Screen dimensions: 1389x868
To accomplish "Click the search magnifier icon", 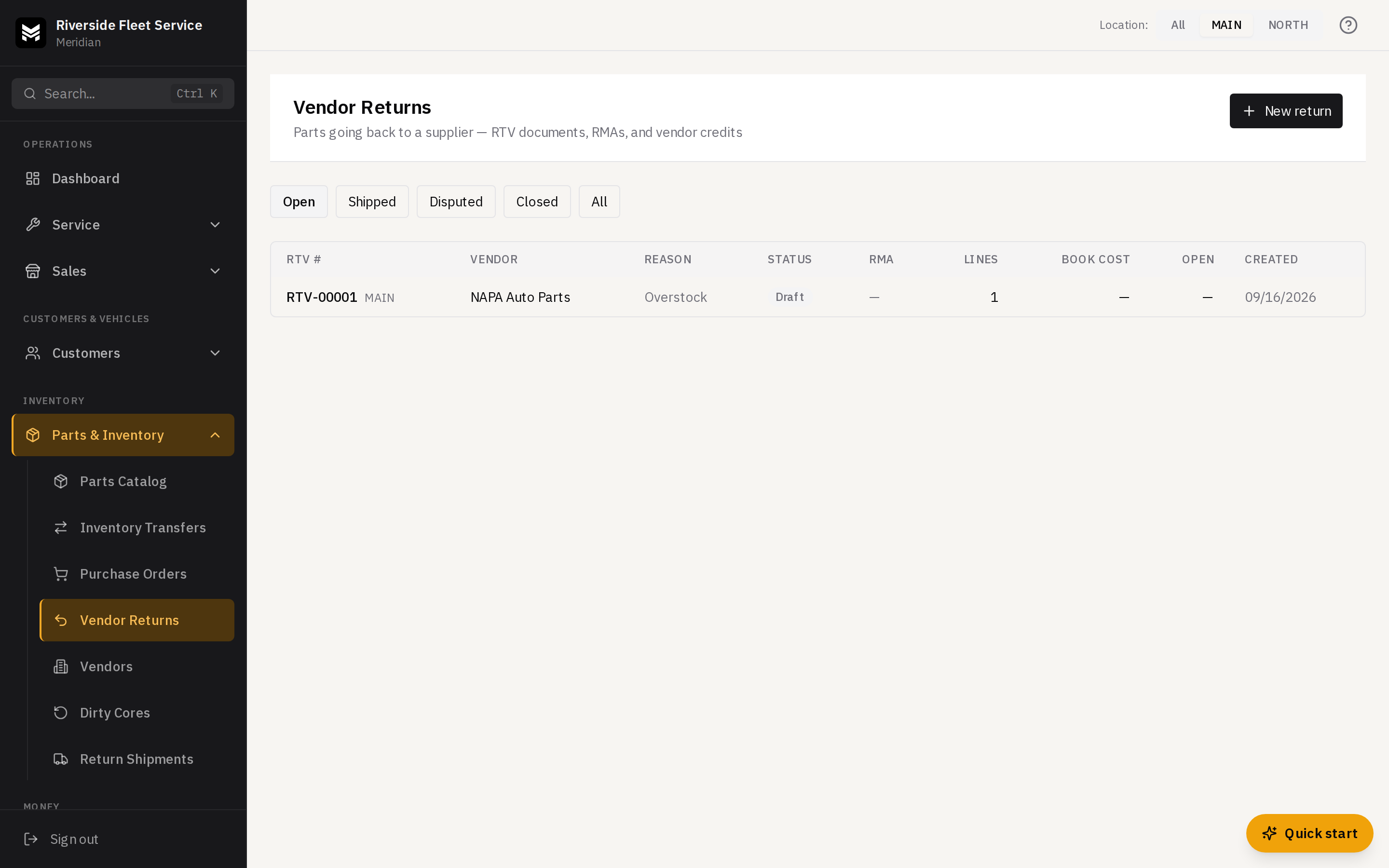I will point(30,94).
